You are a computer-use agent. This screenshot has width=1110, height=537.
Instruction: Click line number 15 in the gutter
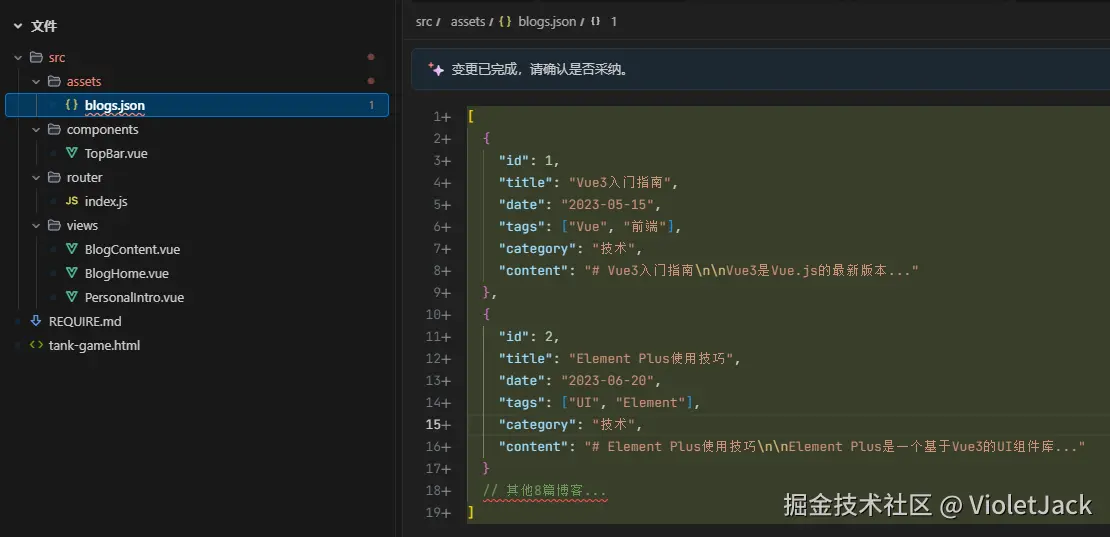(x=436, y=424)
